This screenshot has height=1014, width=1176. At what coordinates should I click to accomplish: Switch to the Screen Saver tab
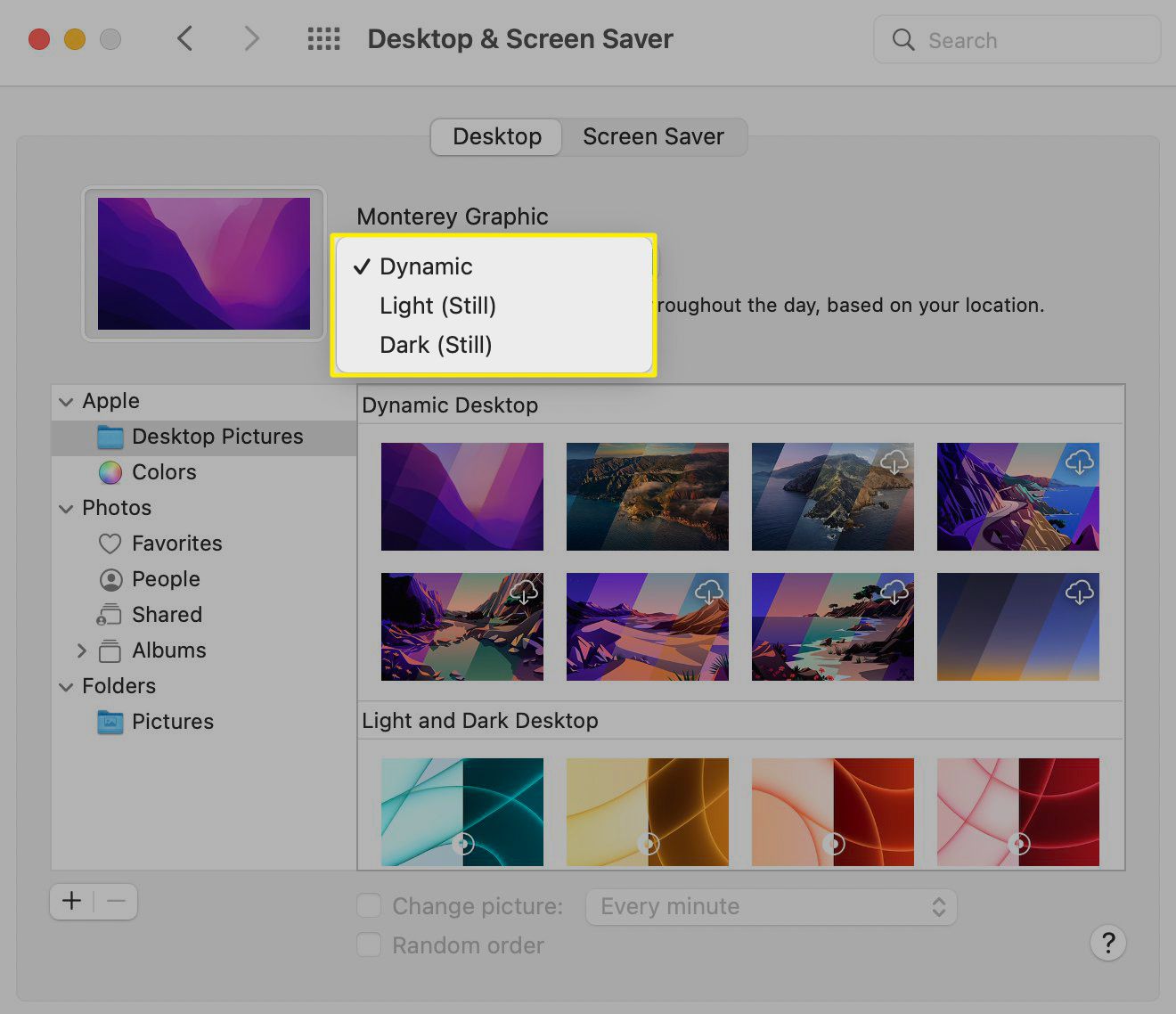pos(653,137)
